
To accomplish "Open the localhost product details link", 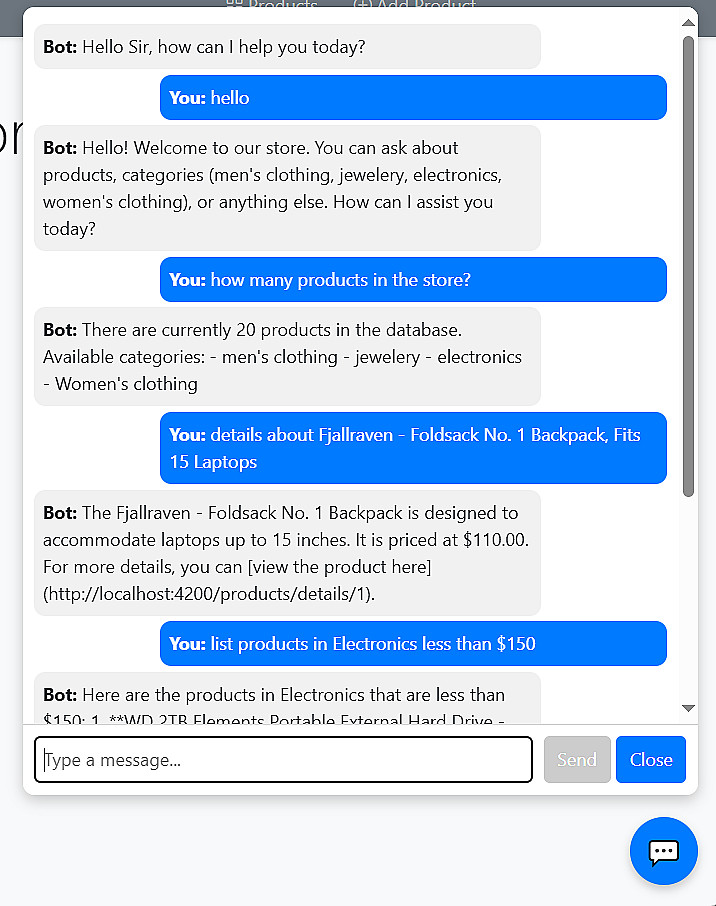I will (x=209, y=594).
